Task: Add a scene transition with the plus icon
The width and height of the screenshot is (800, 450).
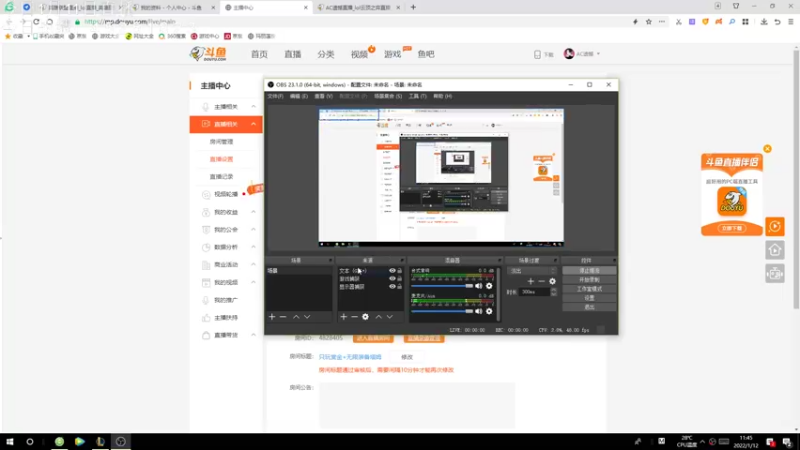Action: (531, 281)
